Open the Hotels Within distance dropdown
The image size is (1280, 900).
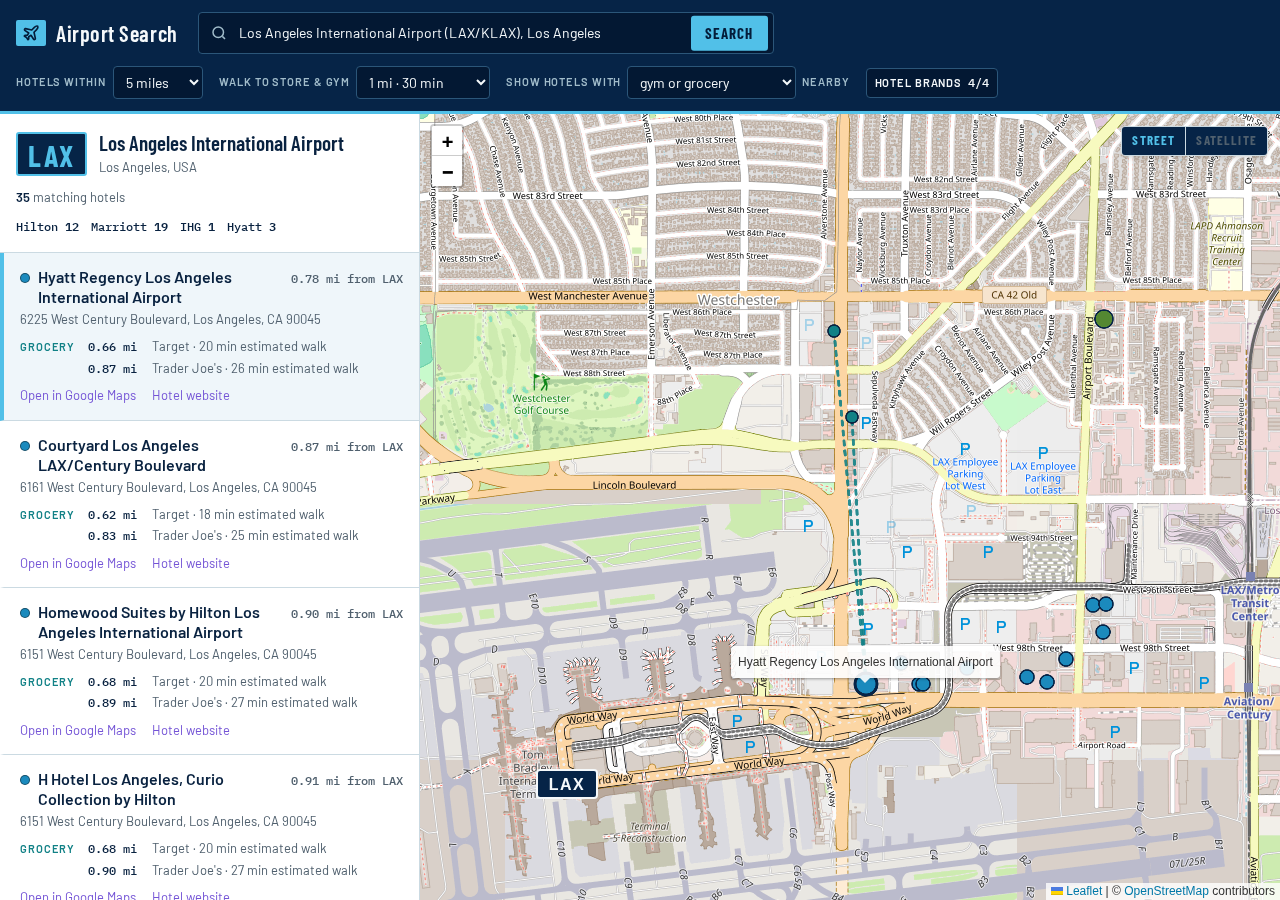(x=158, y=82)
